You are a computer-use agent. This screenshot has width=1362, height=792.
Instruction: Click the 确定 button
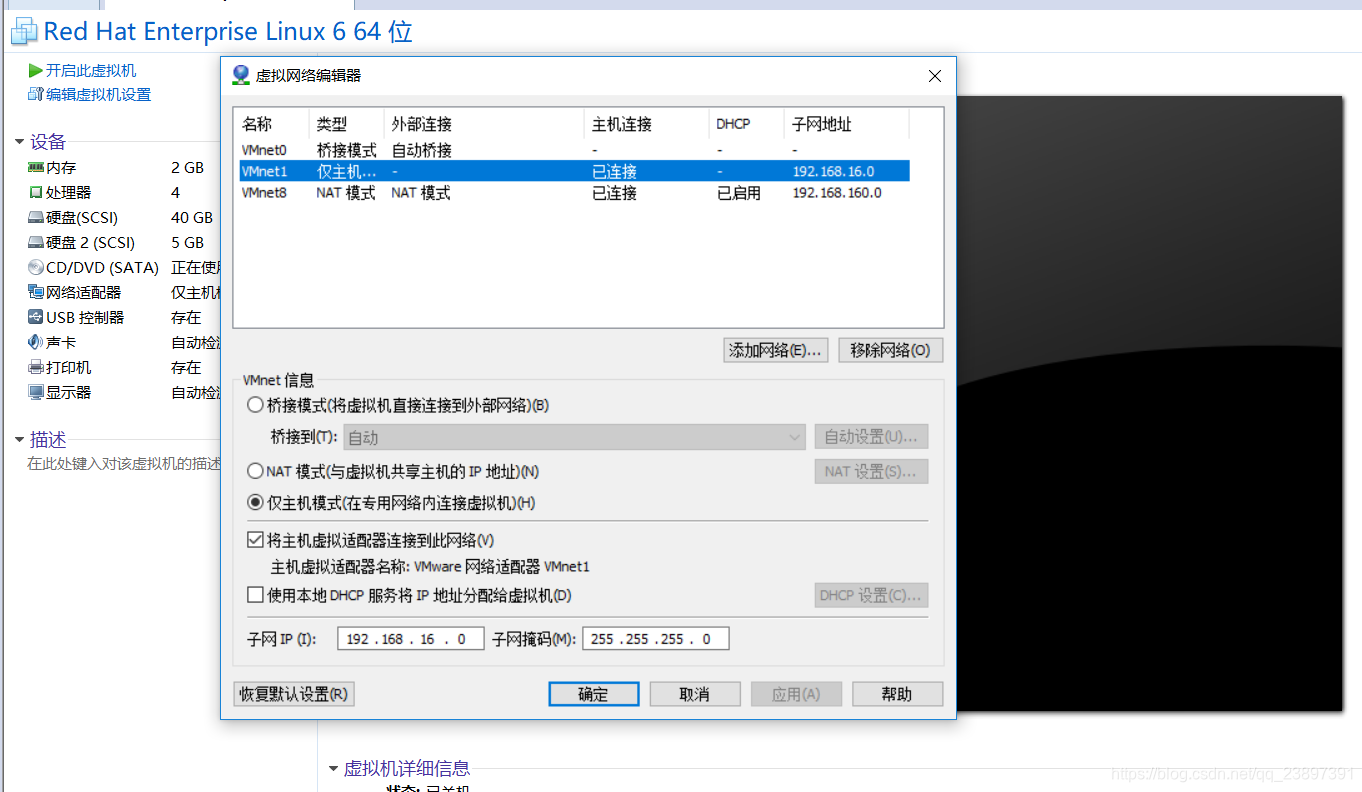coord(594,694)
